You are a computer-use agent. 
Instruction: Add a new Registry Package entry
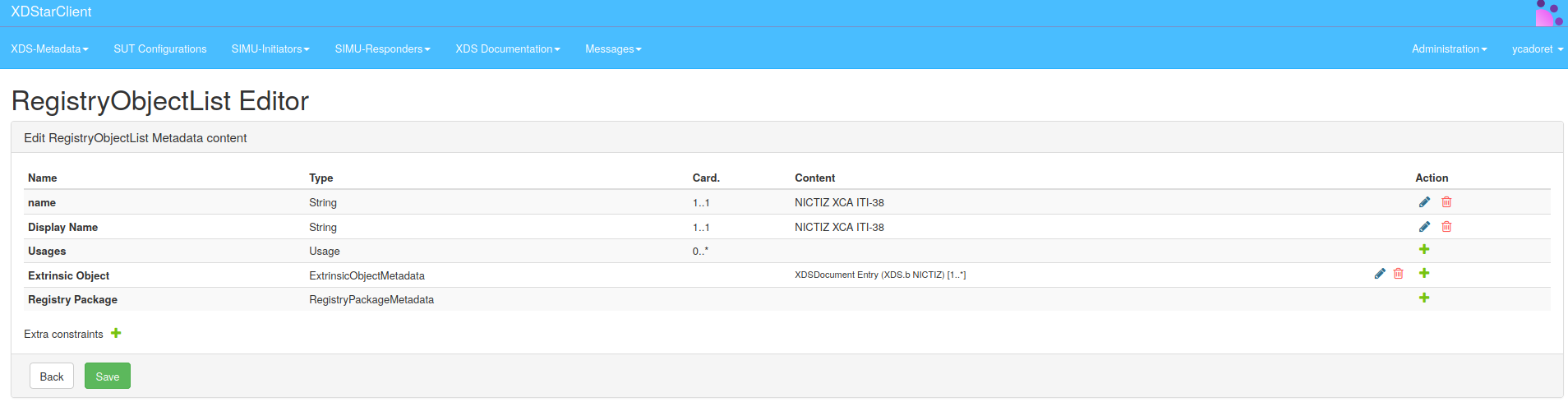(x=1424, y=298)
